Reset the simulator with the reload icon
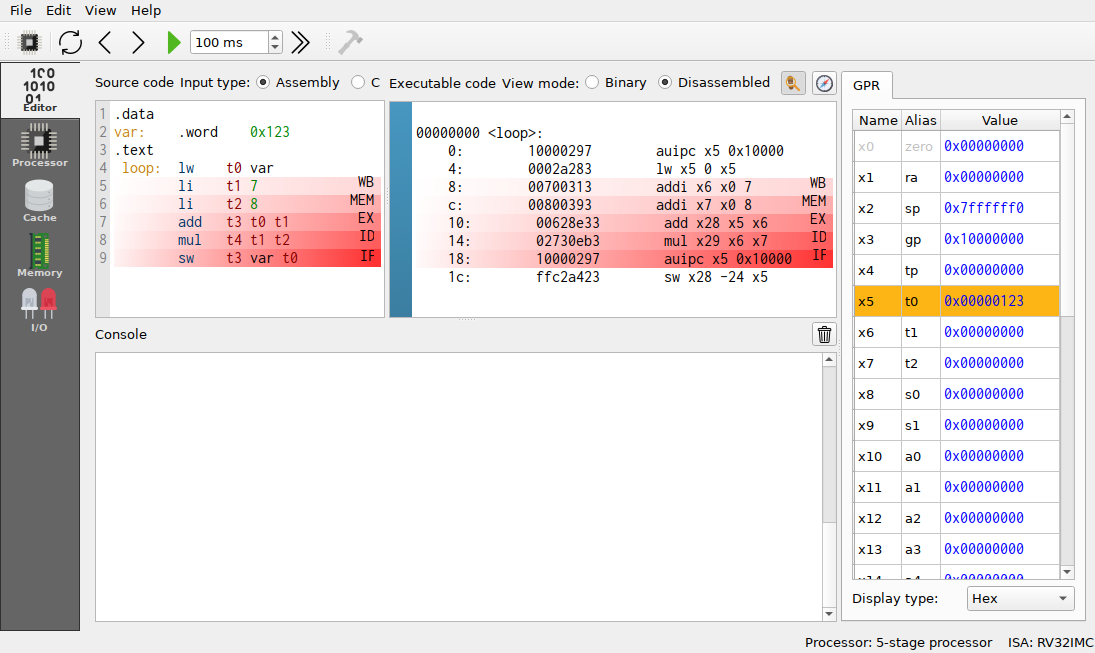Viewport: 1095px width, 653px height. (71, 43)
